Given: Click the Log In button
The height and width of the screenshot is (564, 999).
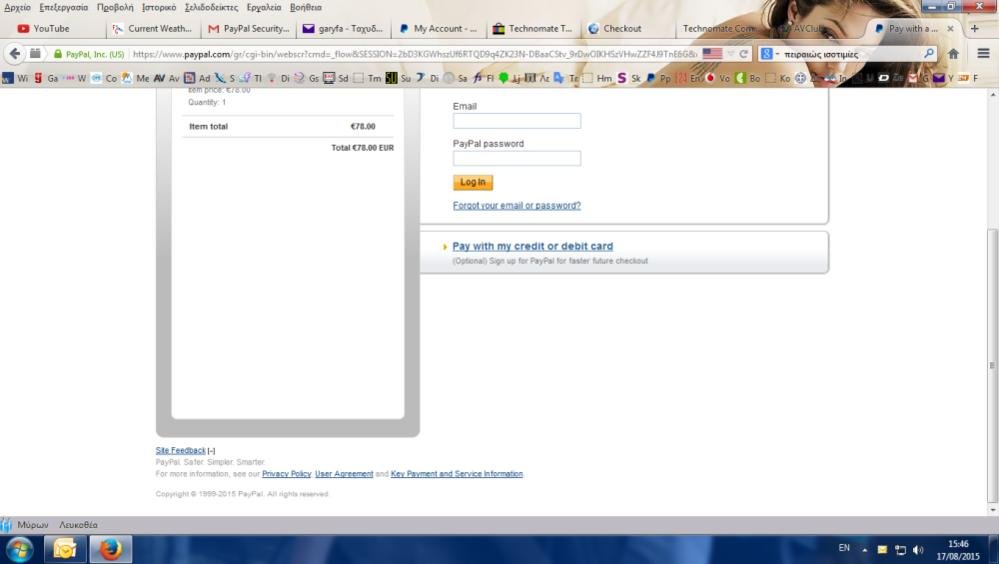Looking at the screenshot, I should point(473,182).
